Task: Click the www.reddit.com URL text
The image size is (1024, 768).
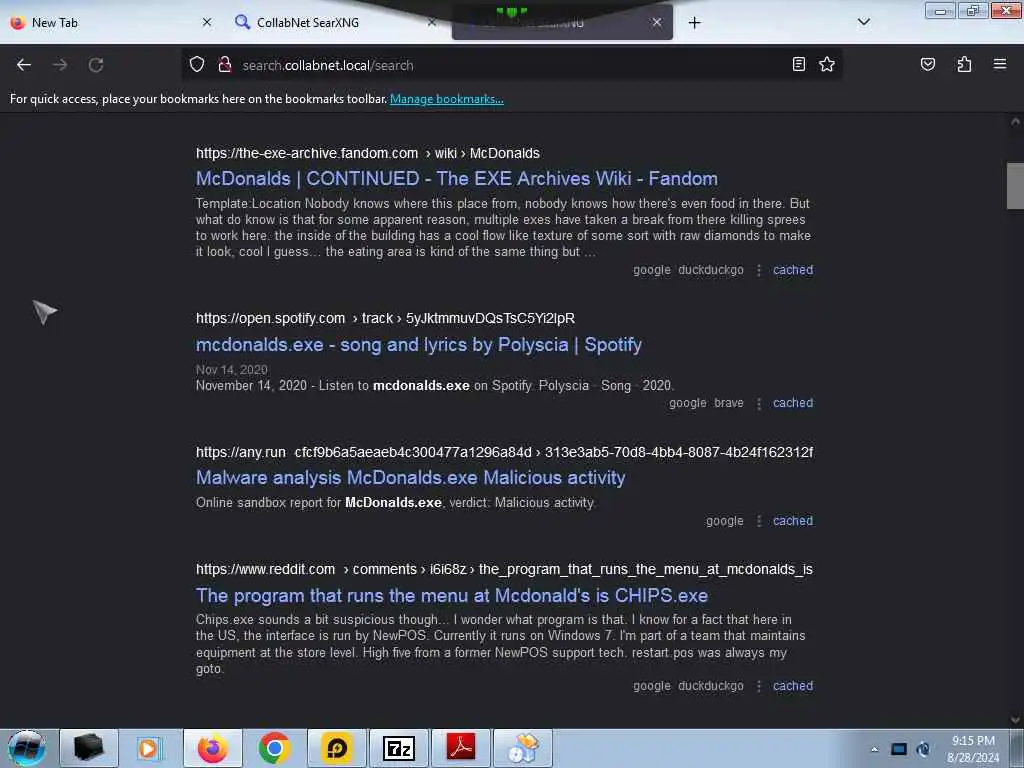Action: (x=265, y=569)
